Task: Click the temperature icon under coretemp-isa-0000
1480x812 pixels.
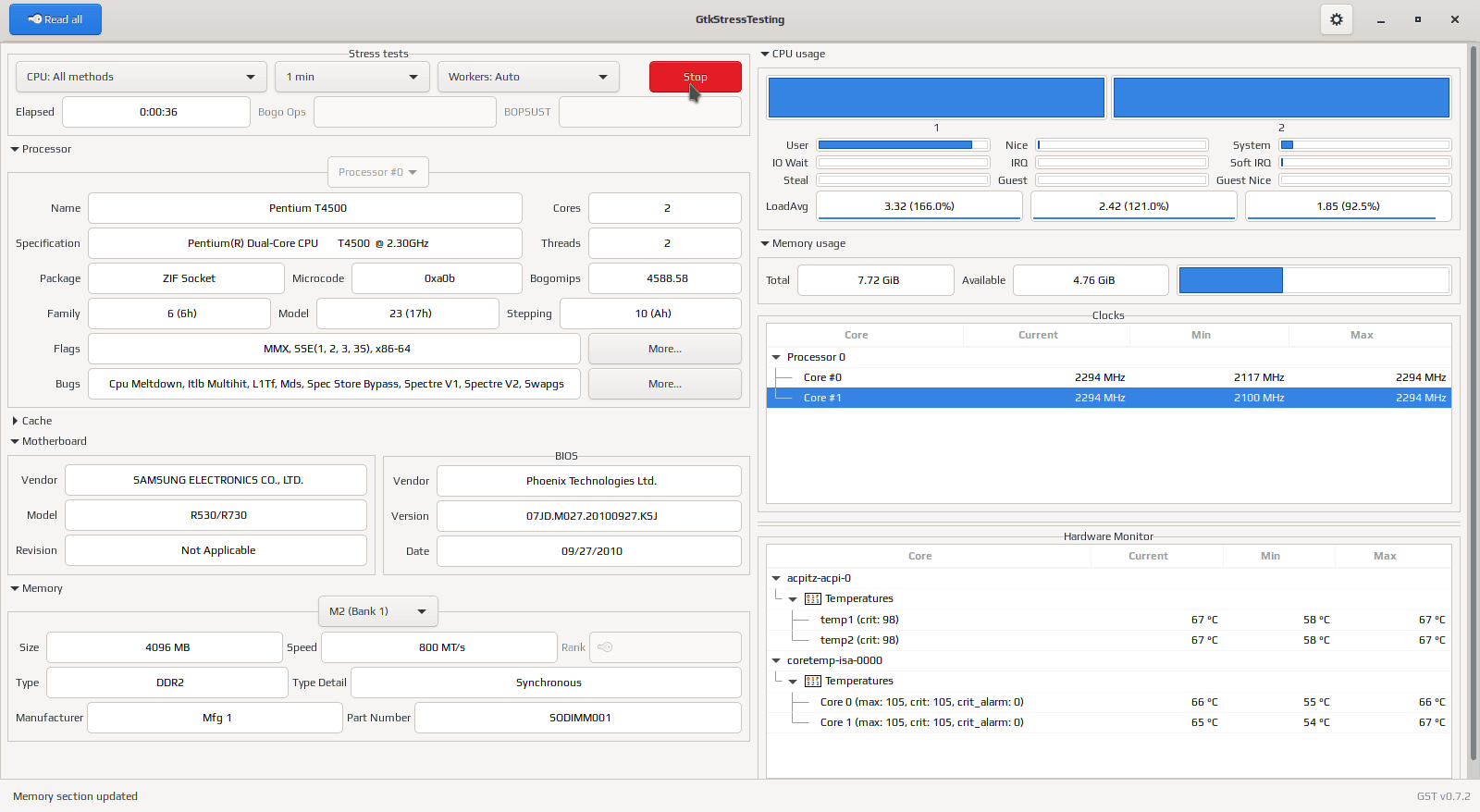Action: (812, 681)
